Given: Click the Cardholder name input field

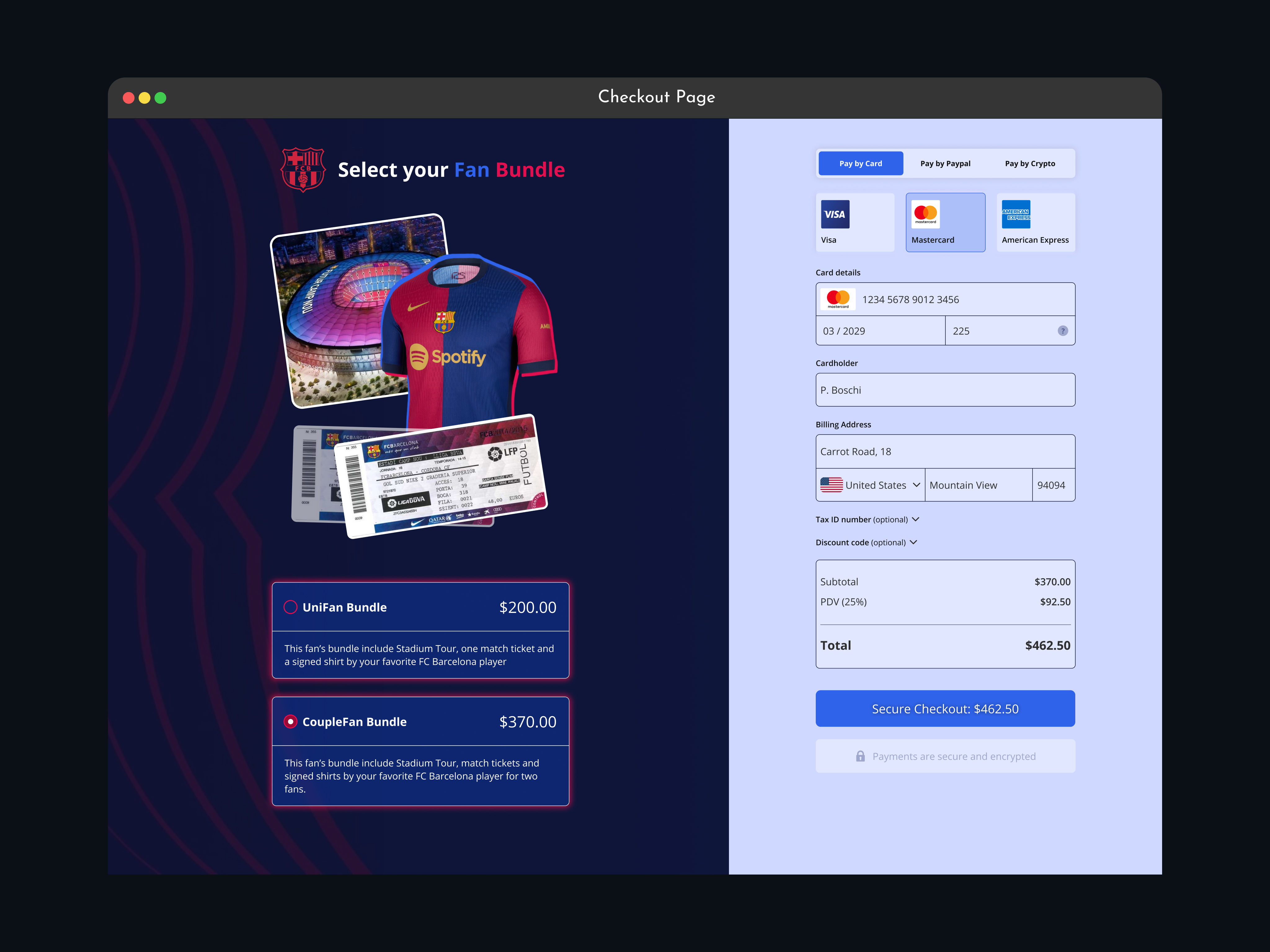Looking at the screenshot, I should [945, 390].
